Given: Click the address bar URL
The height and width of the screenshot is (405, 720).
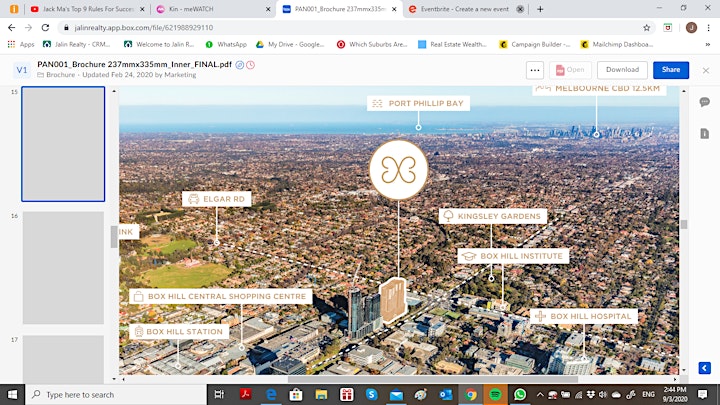Looking at the screenshot, I should 144,28.
